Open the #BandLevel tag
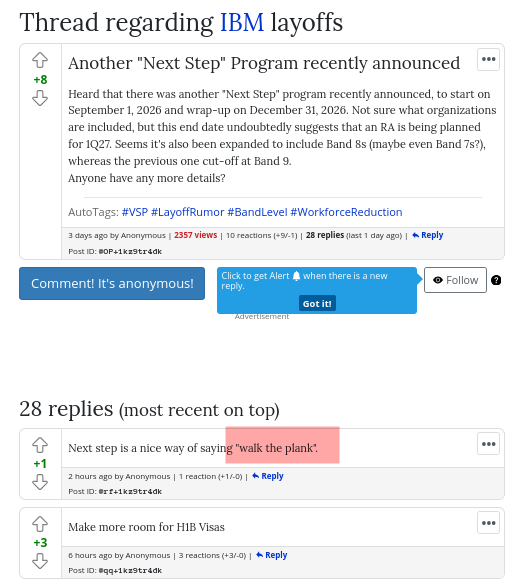 point(257,212)
